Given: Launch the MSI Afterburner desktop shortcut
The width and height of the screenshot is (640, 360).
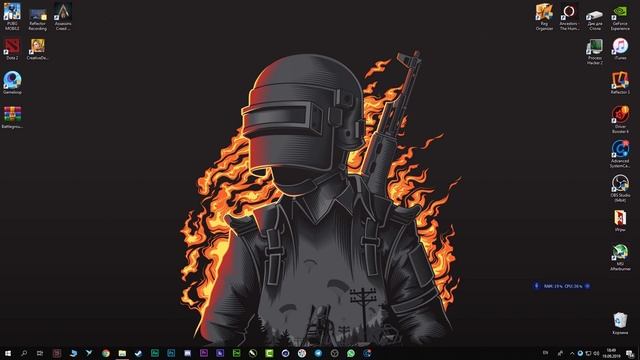Looking at the screenshot, I should point(620,257).
